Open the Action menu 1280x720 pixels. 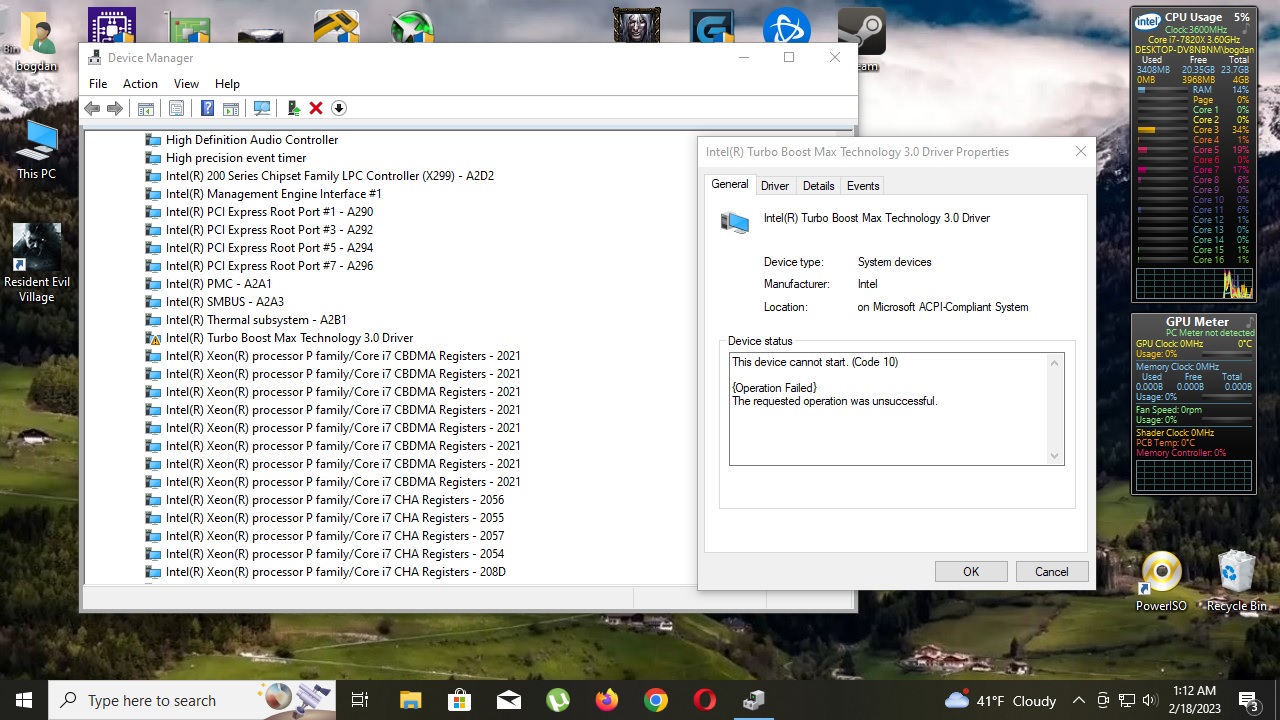click(140, 84)
